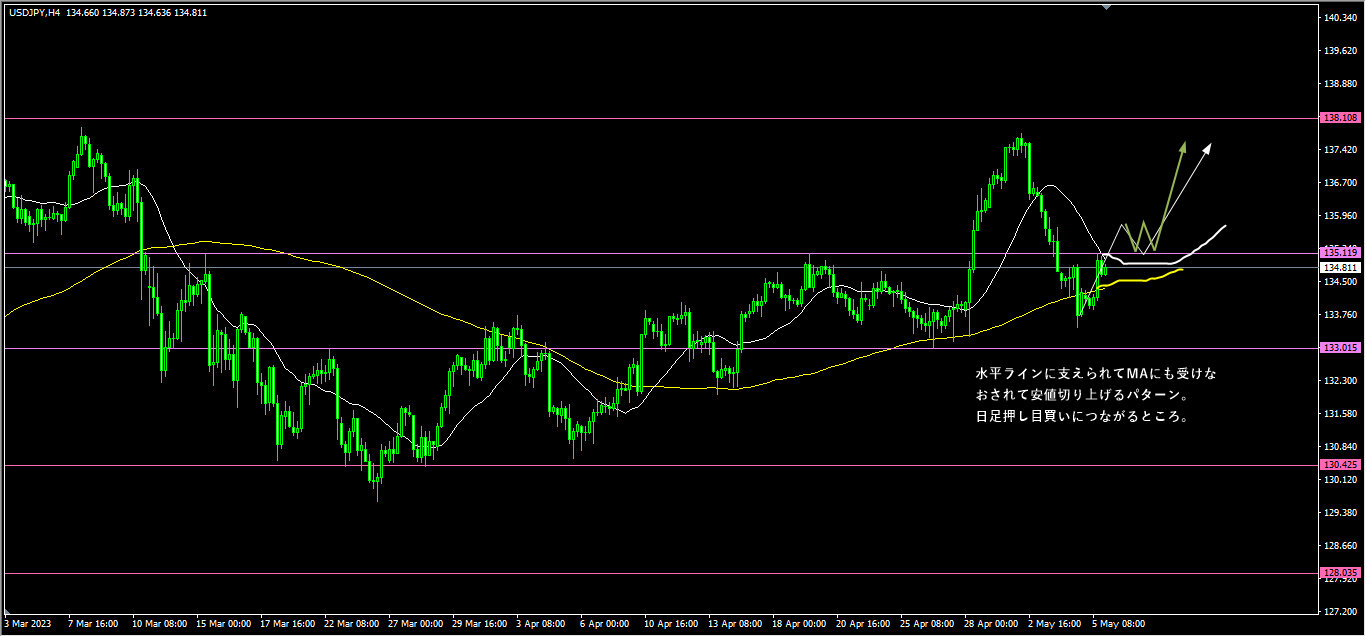Click the current price 134.811 label
The image size is (1366, 637).
pos(1338,268)
